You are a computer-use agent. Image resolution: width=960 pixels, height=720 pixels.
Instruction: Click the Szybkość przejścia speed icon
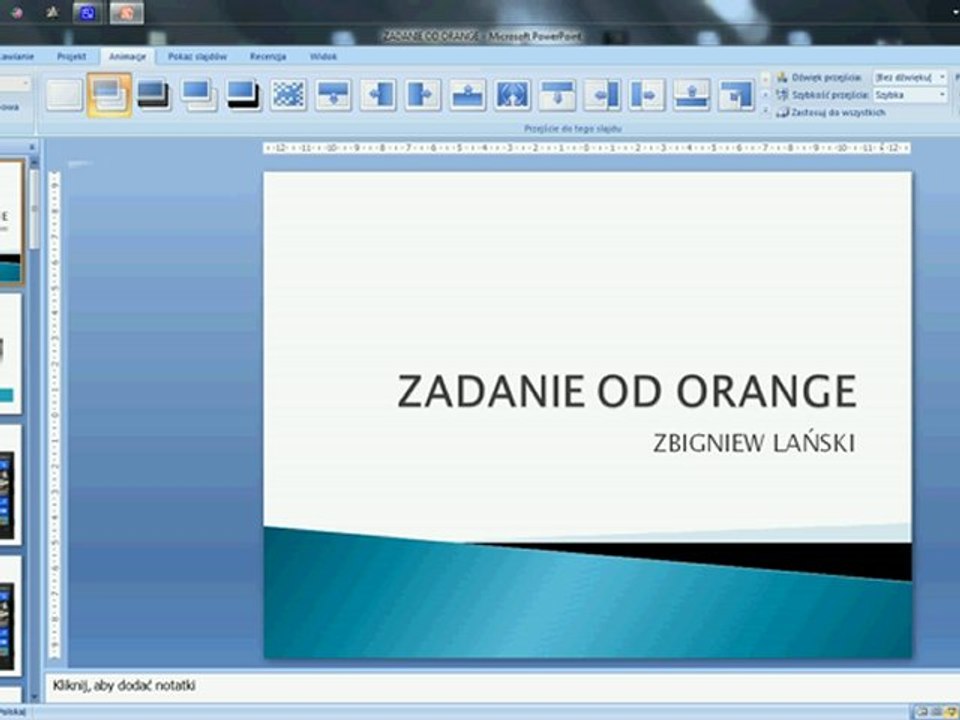782,95
